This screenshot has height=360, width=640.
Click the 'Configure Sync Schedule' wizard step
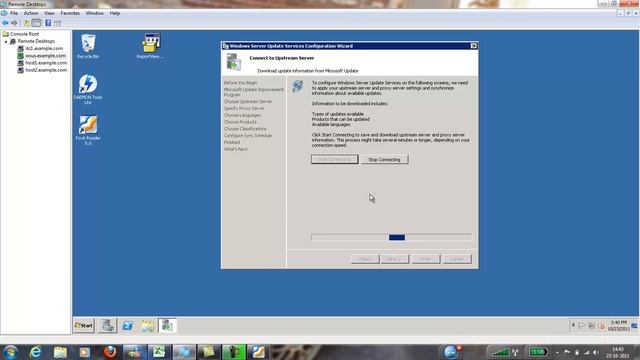click(x=248, y=136)
